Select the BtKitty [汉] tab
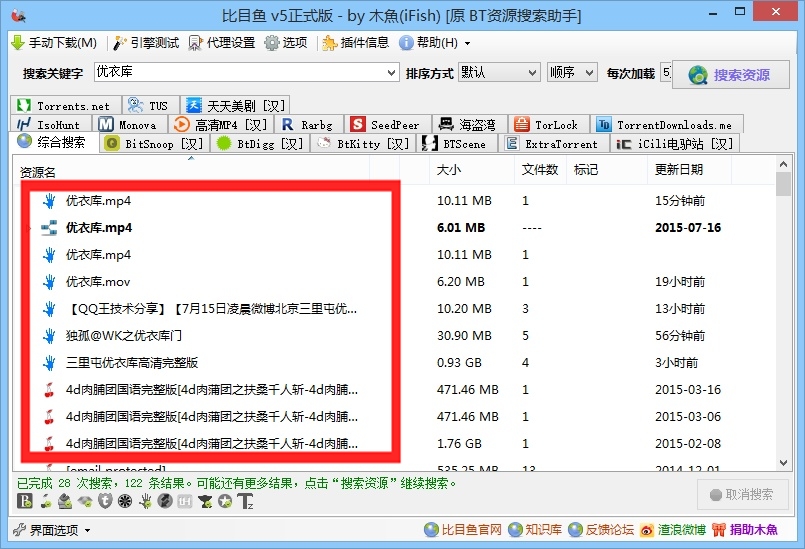The width and height of the screenshot is (805, 549). click(363, 144)
